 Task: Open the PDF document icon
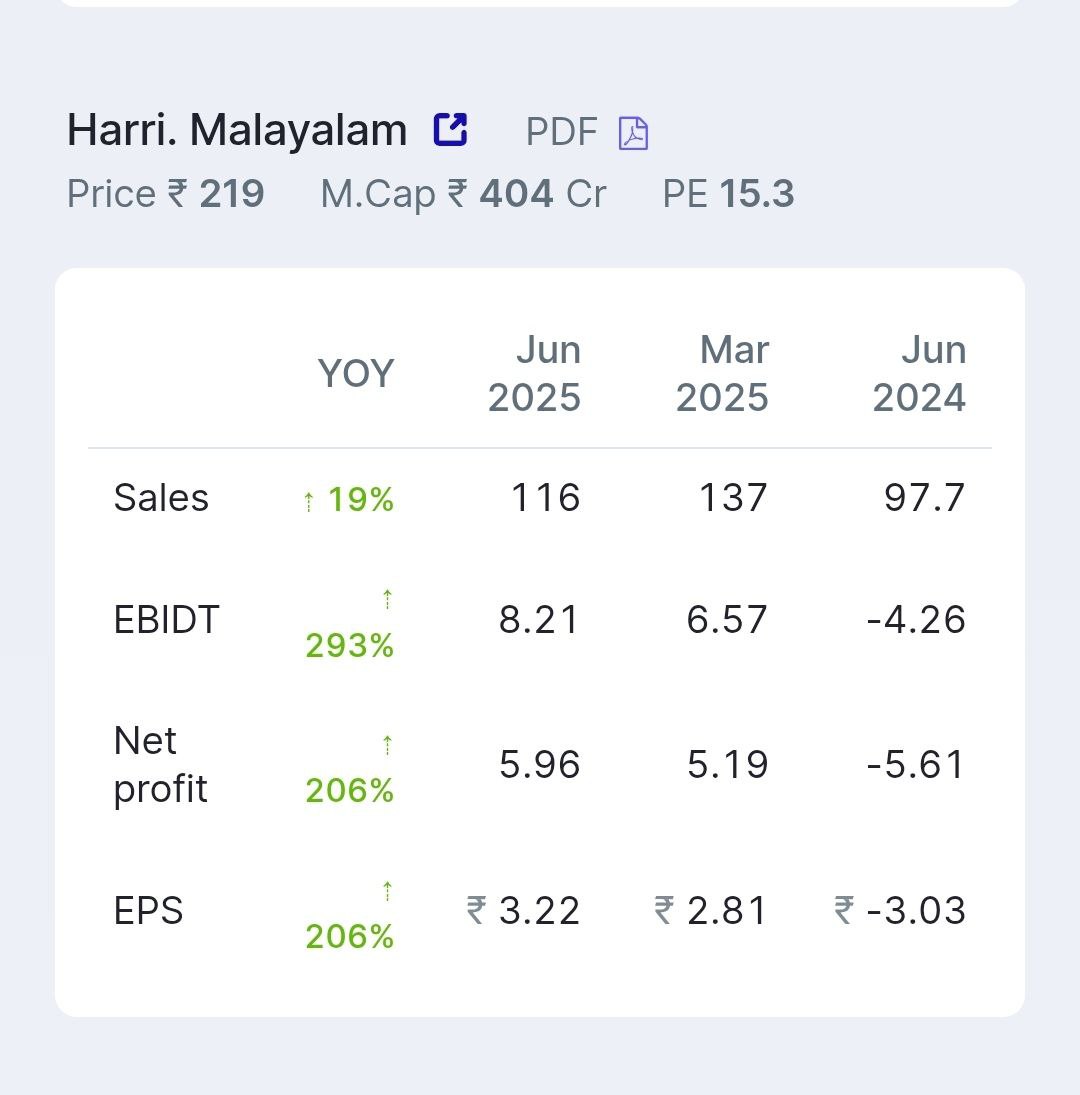pyautogui.click(x=633, y=133)
